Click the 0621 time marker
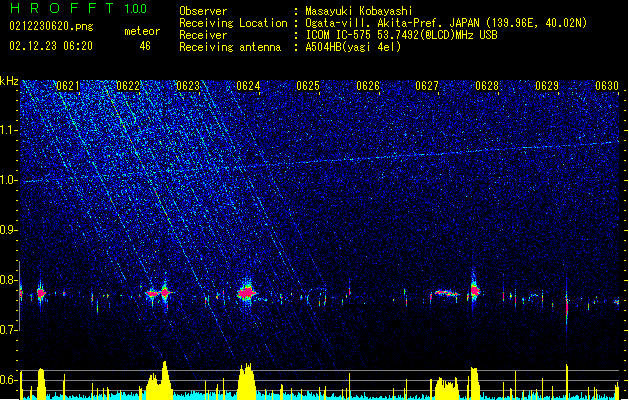Viewport: 629px width, 400px height. 68,86
